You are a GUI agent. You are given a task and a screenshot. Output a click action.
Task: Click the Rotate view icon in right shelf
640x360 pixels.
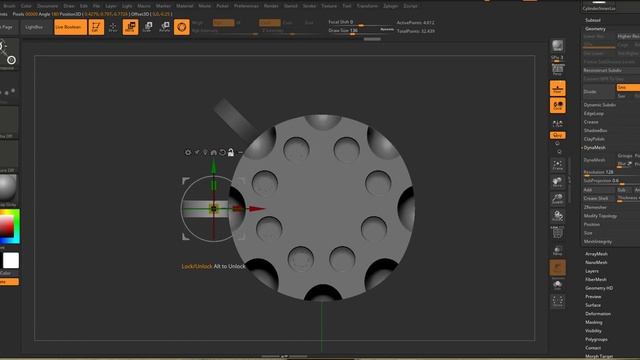click(558, 216)
